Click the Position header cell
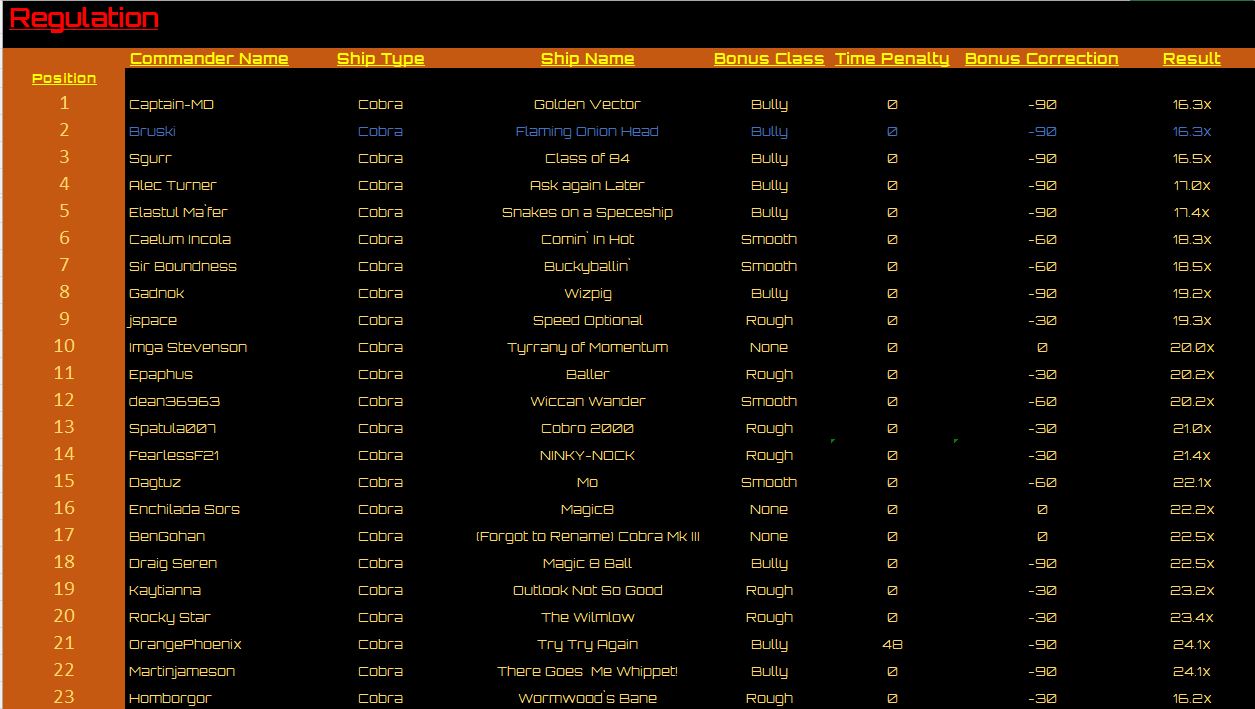Viewport: 1255px width, 709px height. click(64, 79)
